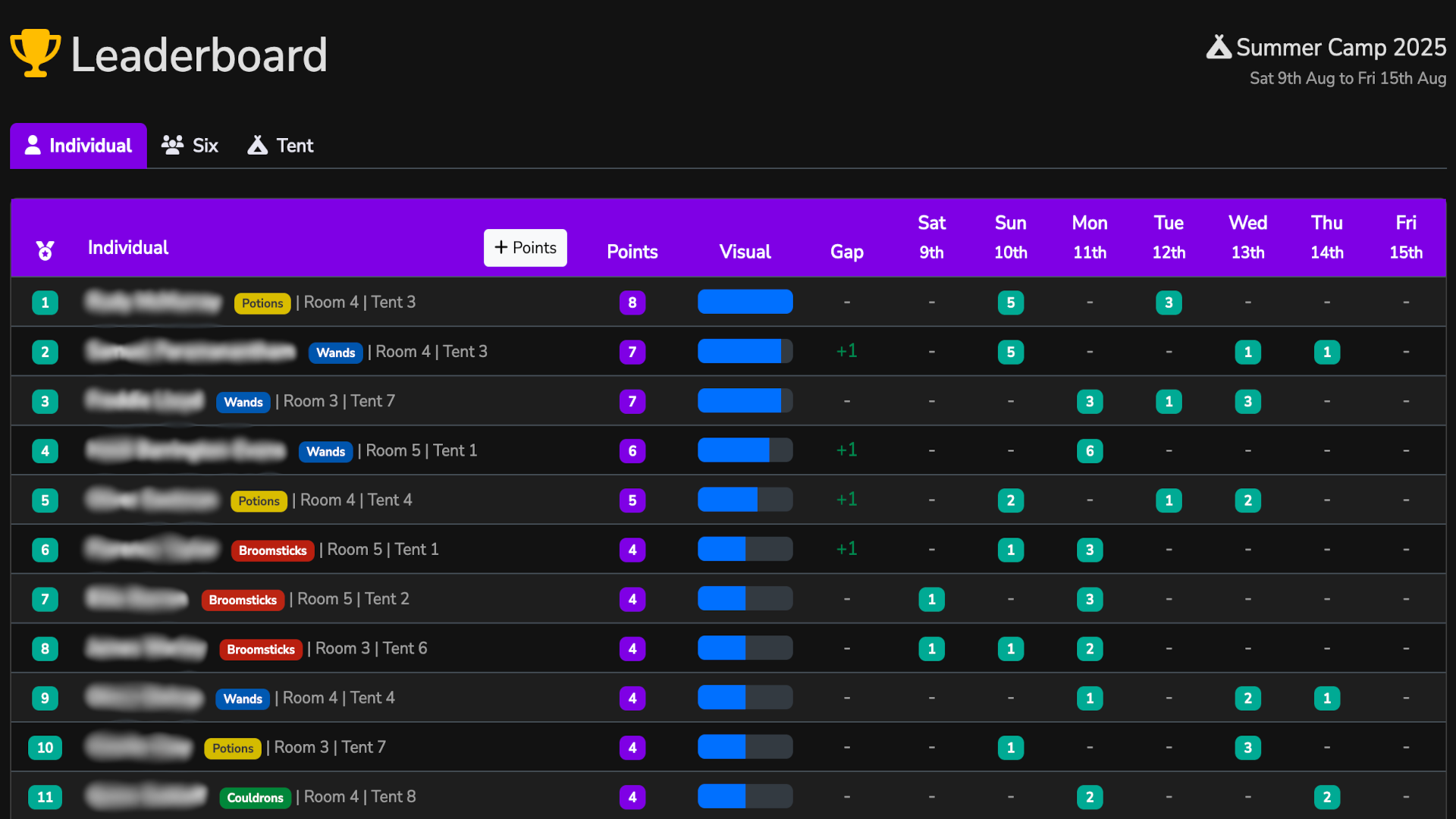Click the tent icon next to Summer Camp 2025
This screenshot has height=819, width=1456.
[1218, 47]
